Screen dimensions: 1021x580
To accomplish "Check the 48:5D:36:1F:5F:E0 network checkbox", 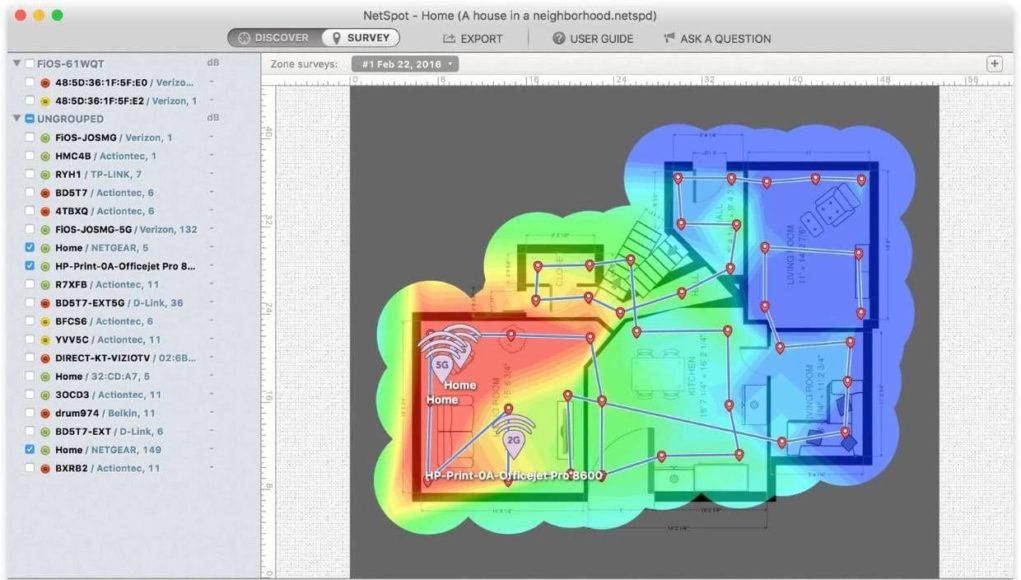I will pos(29,83).
